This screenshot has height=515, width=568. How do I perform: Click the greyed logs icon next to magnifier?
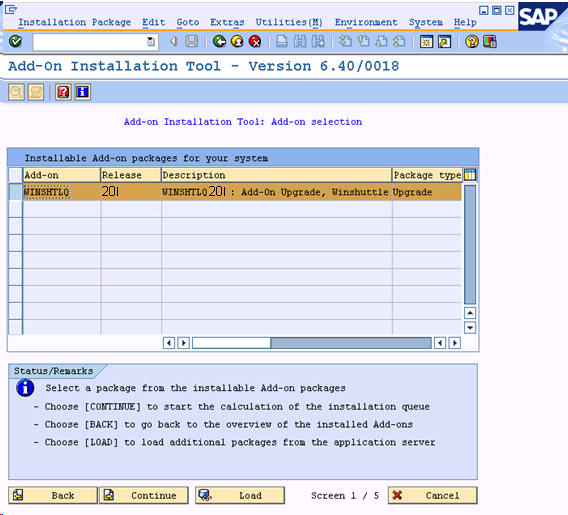(x=36, y=92)
